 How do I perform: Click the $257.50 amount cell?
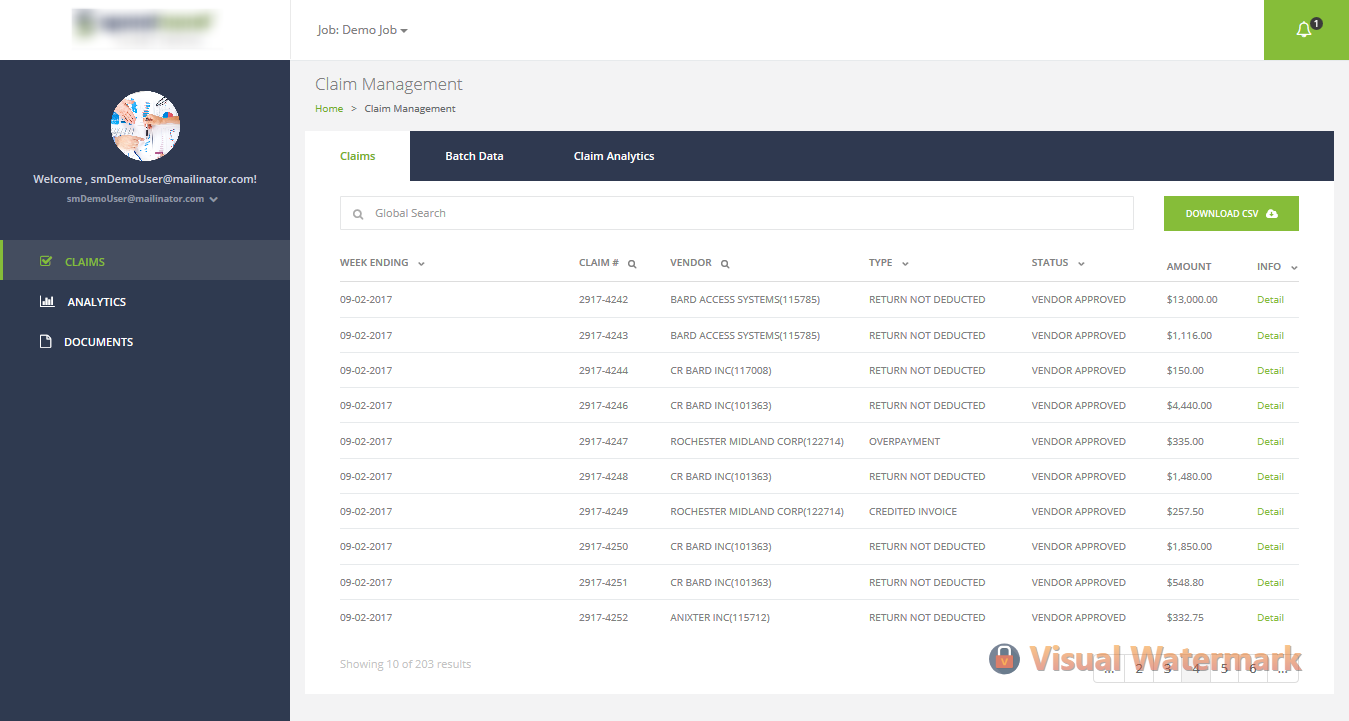point(1187,511)
